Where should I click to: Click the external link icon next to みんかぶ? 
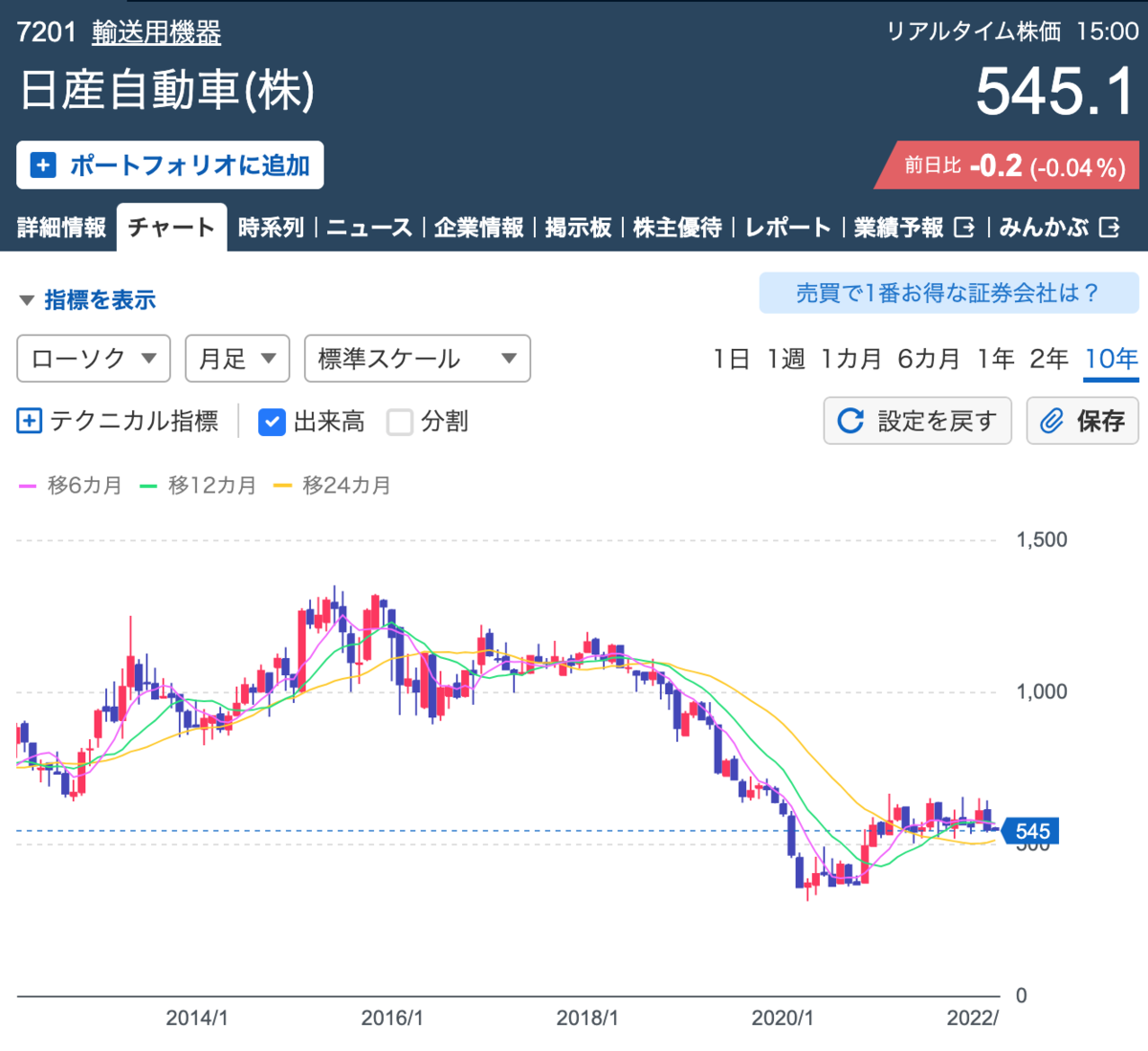1110,228
